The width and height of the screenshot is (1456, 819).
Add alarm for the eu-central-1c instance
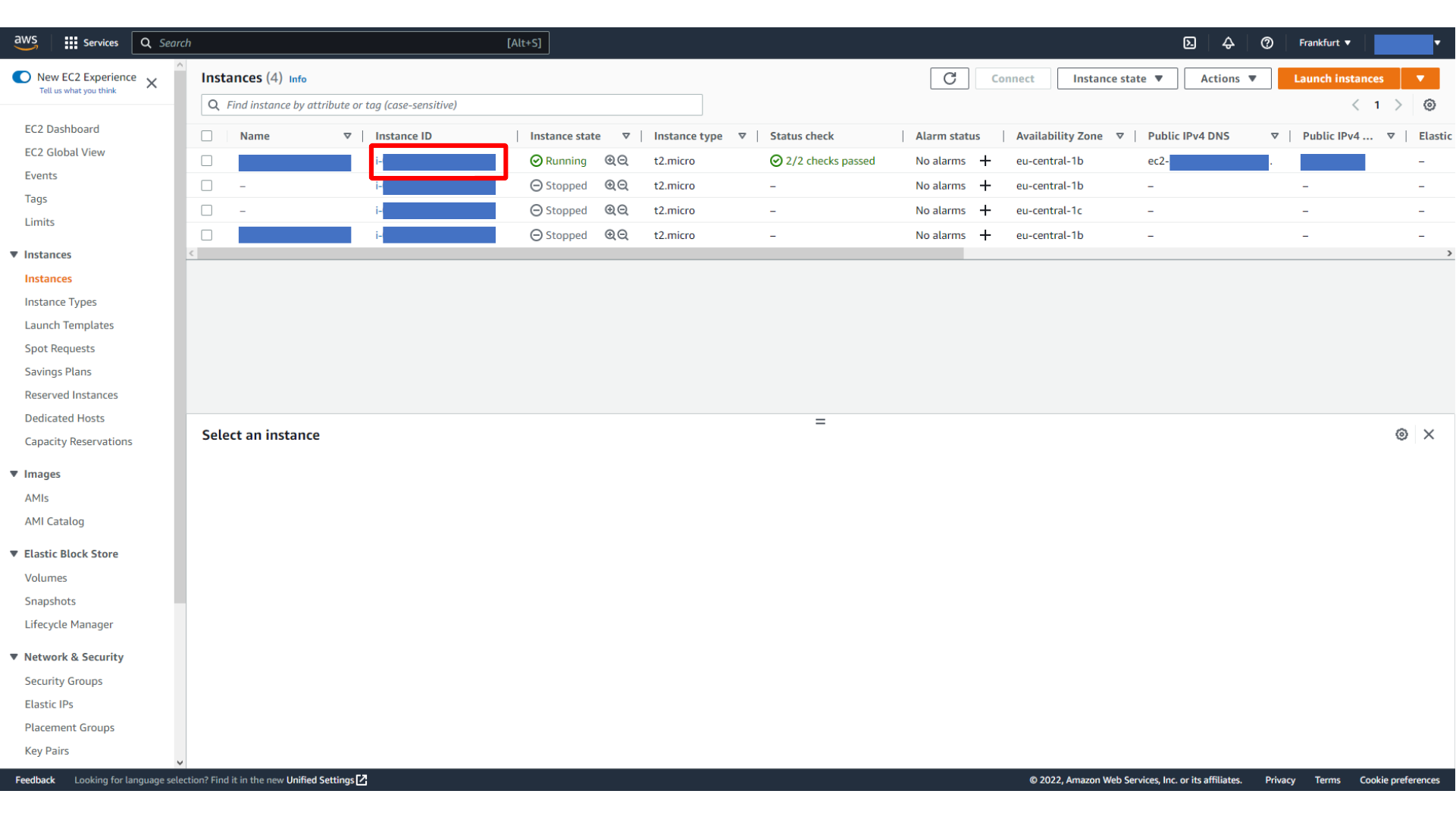click(x=985, y=210)
